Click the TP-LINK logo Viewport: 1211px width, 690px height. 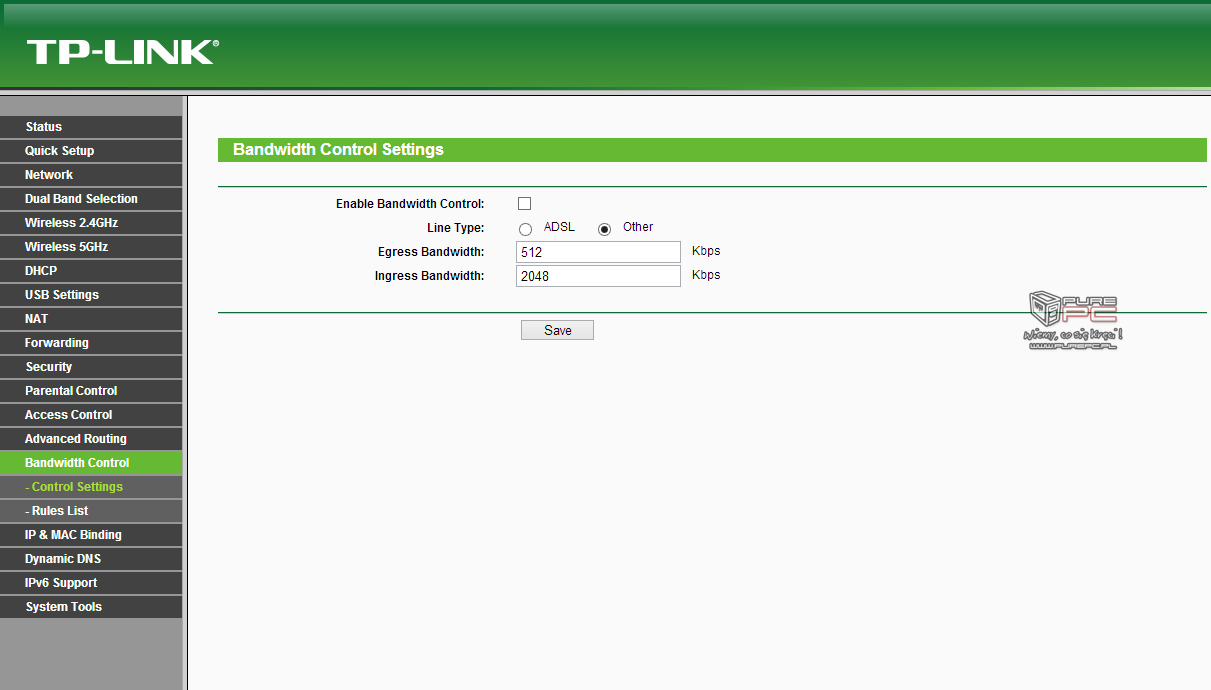tap(122, 52)
